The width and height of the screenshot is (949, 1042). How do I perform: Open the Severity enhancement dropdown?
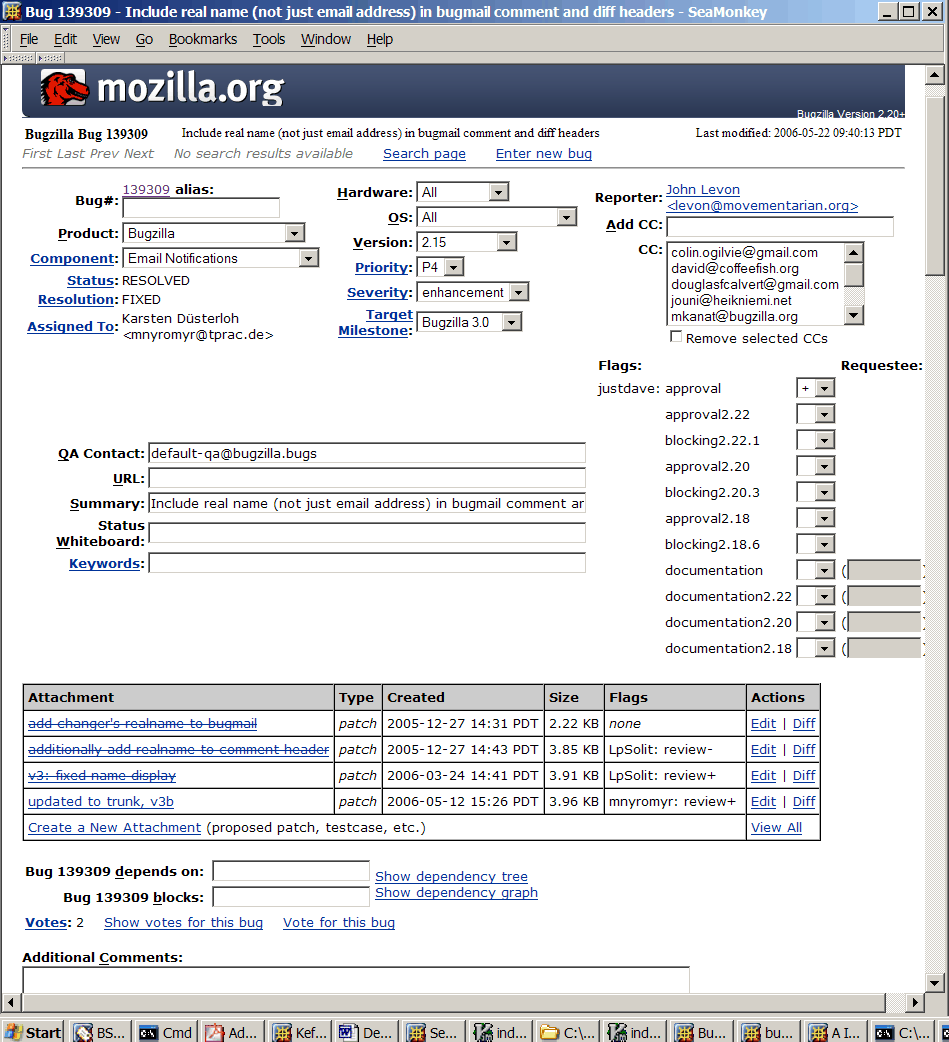(x=473, y=292)
